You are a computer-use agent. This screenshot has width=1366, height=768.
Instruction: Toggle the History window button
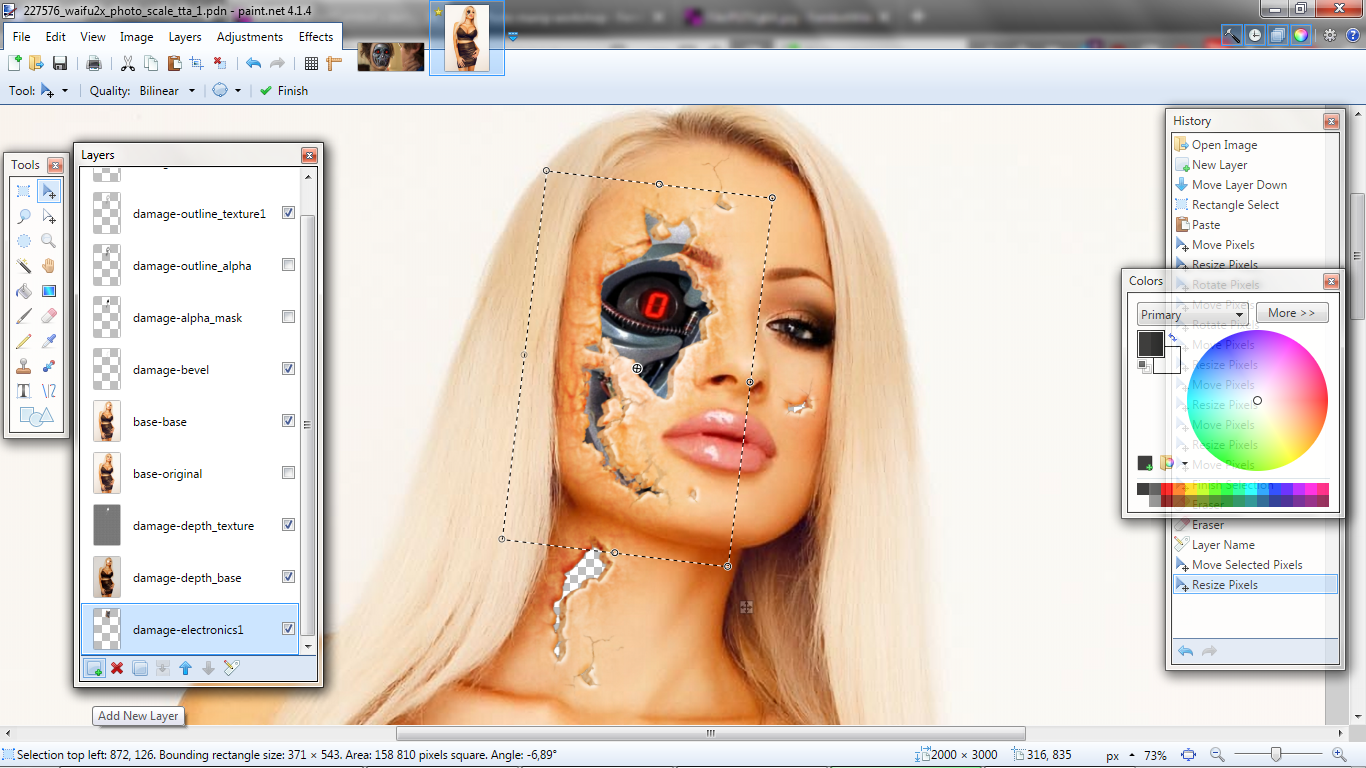(1255, 35)
